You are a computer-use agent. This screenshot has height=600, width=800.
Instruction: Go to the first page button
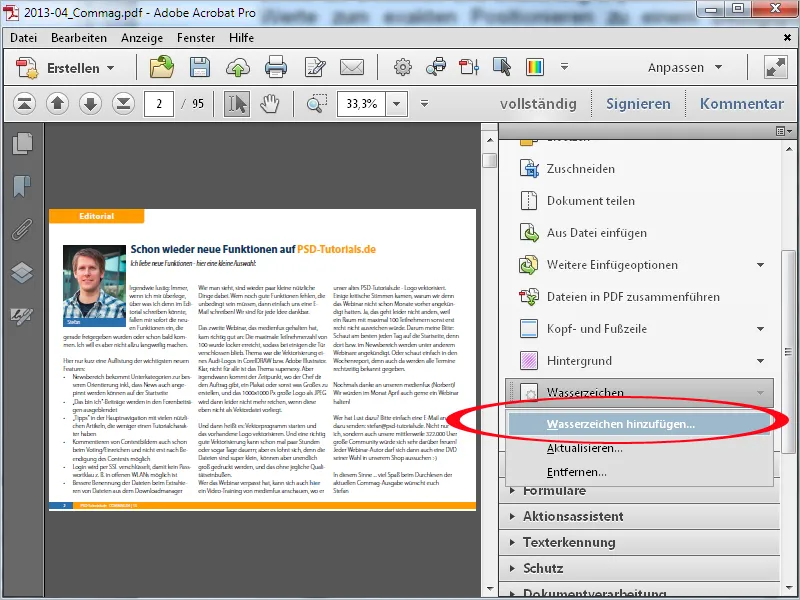24,104
